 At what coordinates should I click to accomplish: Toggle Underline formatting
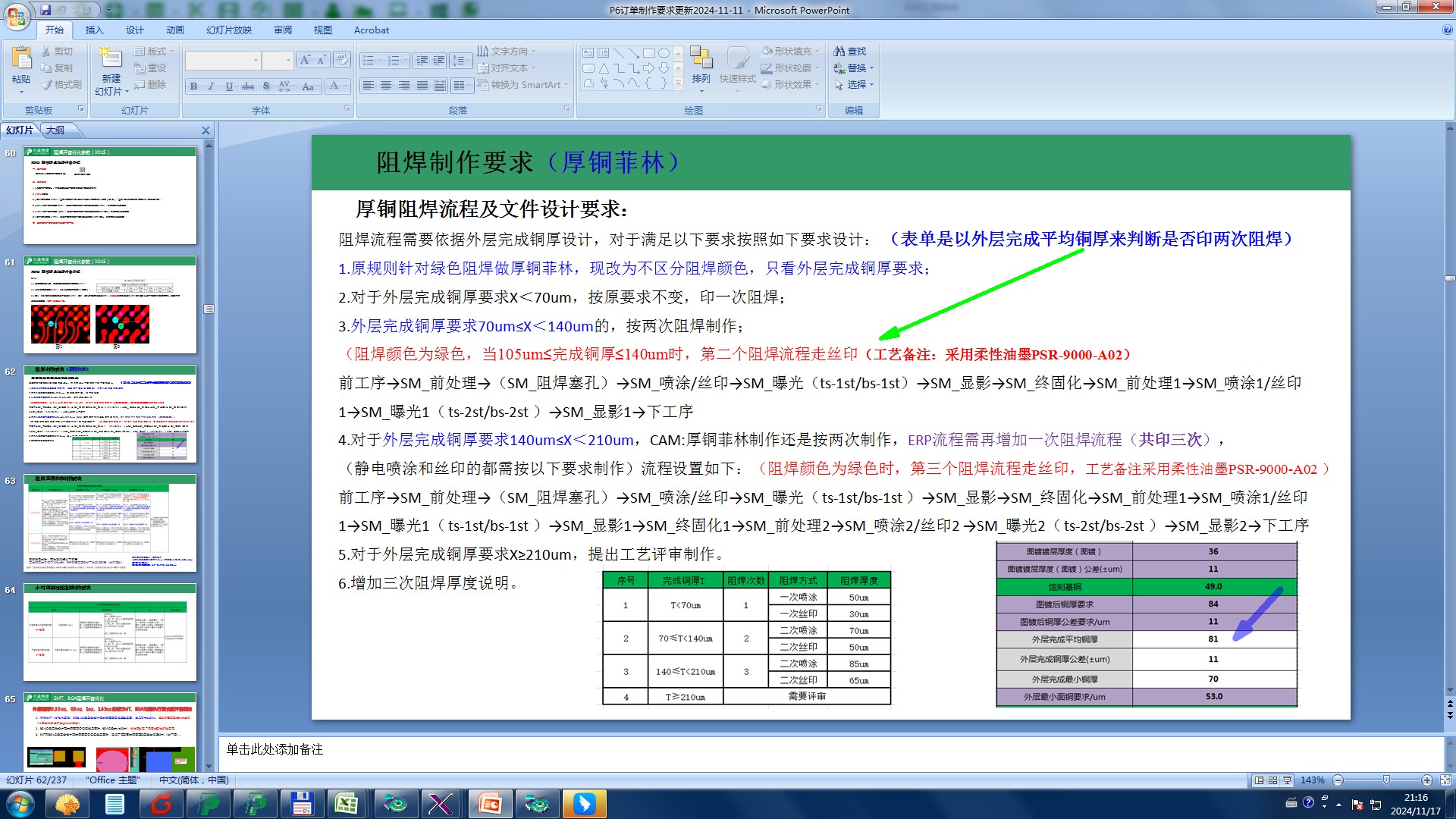click(229, 86)
